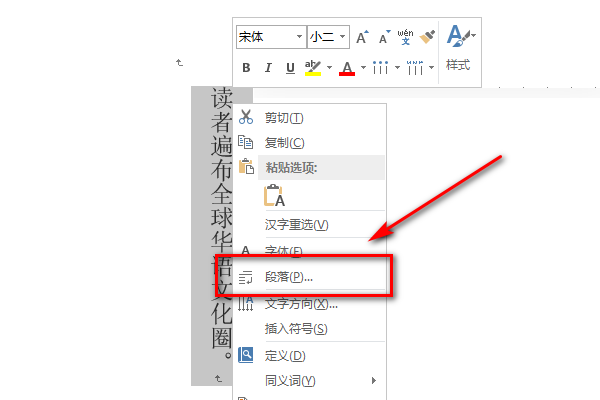
Task: Increase font size with grow button
Action: click(362, 37)
